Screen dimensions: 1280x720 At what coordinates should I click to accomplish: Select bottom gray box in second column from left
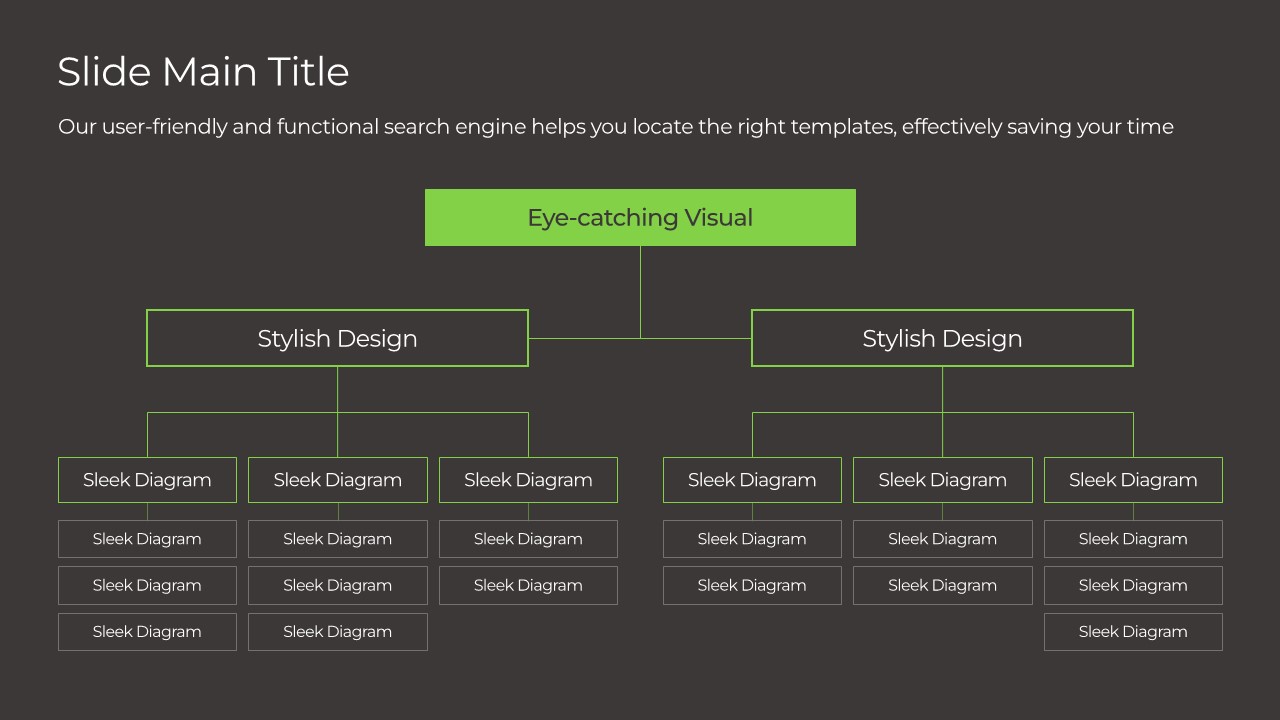[x=338, y=632]
